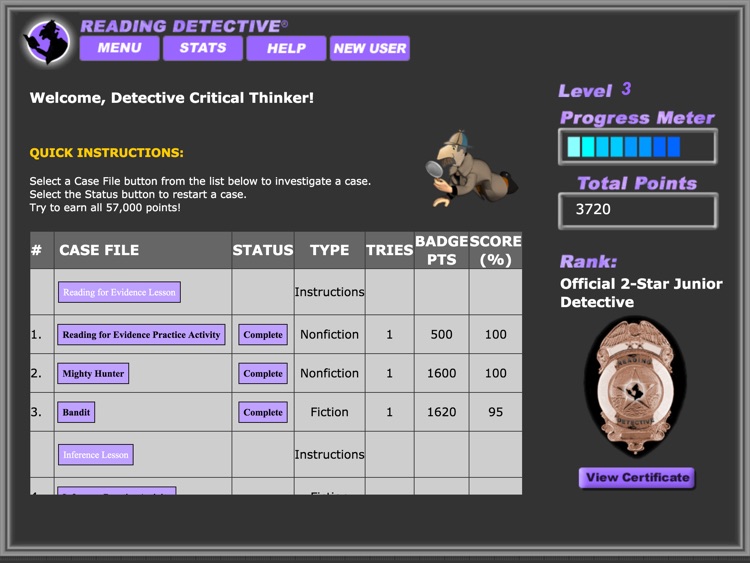The height and width of the screenshot is (563, 750).
Task: Open the Bandit case file
Action: (x=76, y=412)
